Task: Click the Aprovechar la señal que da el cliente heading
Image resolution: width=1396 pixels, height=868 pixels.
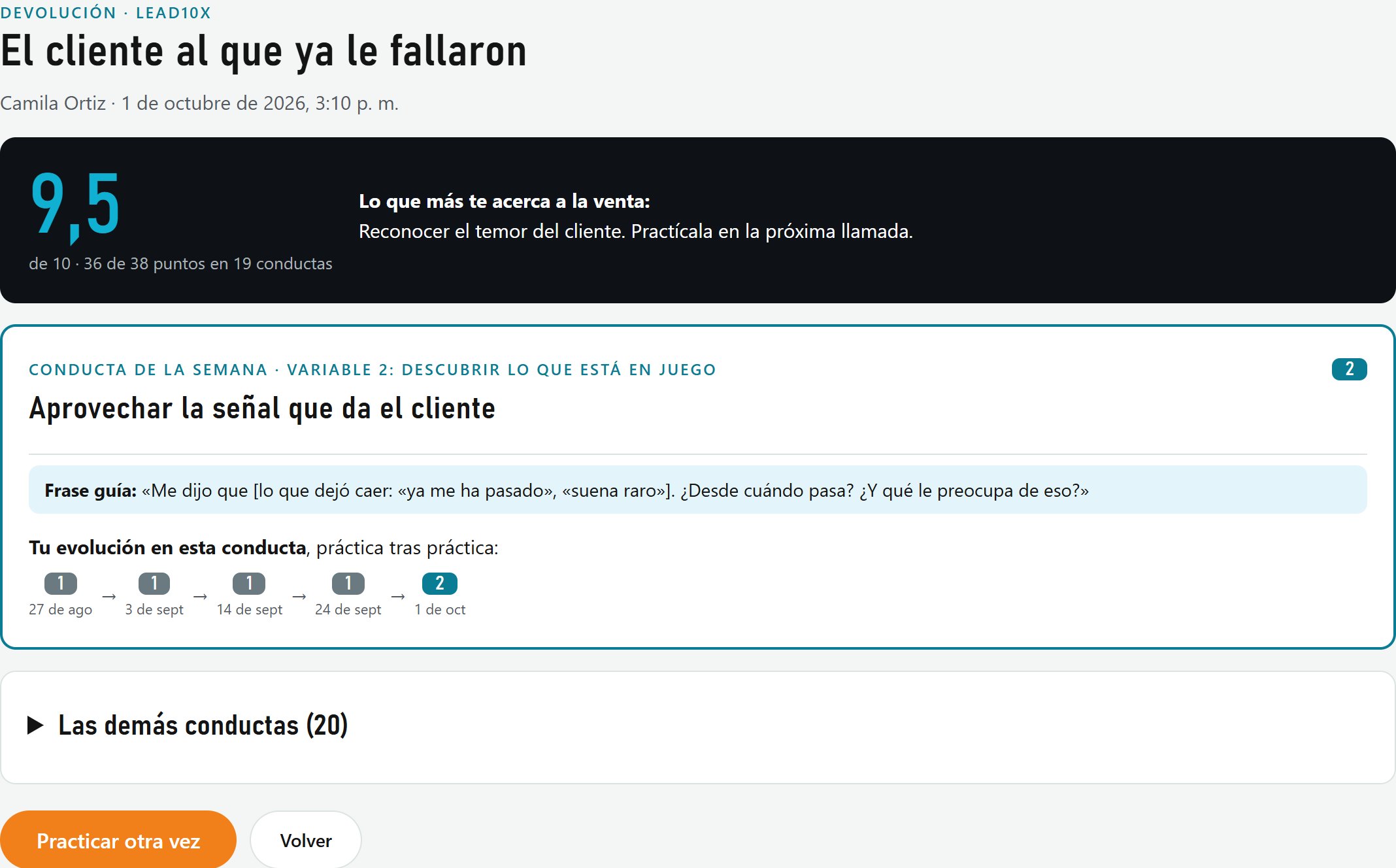Action: coord(262,409)
